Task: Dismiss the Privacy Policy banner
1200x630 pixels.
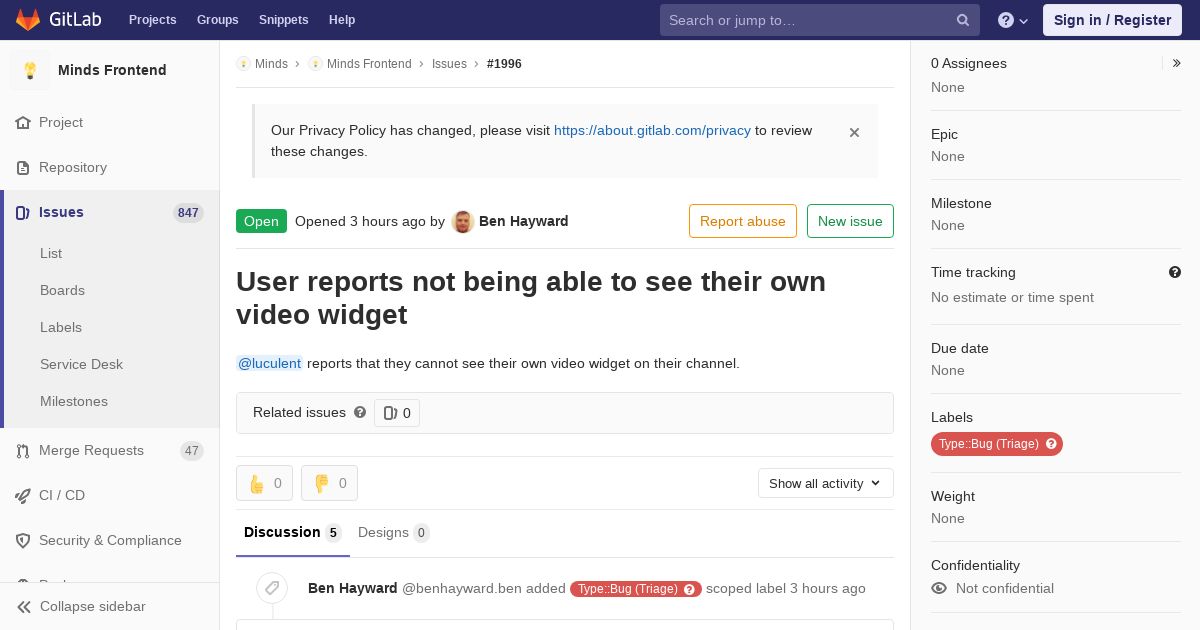Action: coord(854,132)
